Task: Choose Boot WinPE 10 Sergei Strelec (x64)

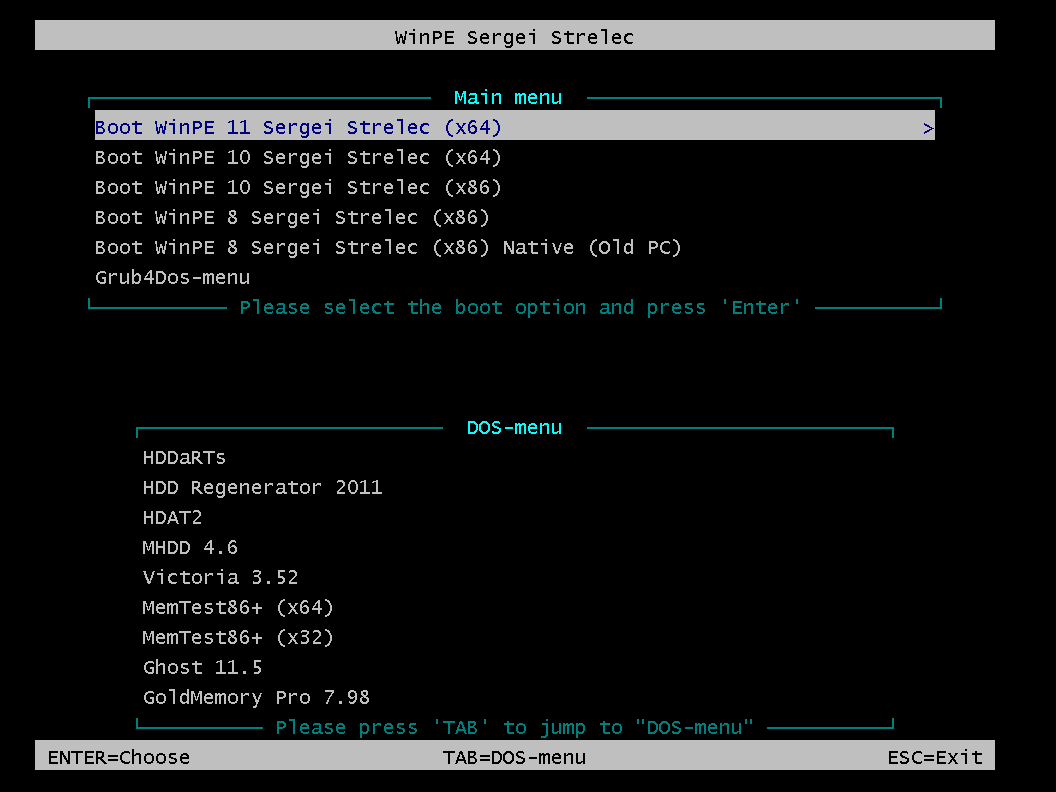Action: click(297, 157)
